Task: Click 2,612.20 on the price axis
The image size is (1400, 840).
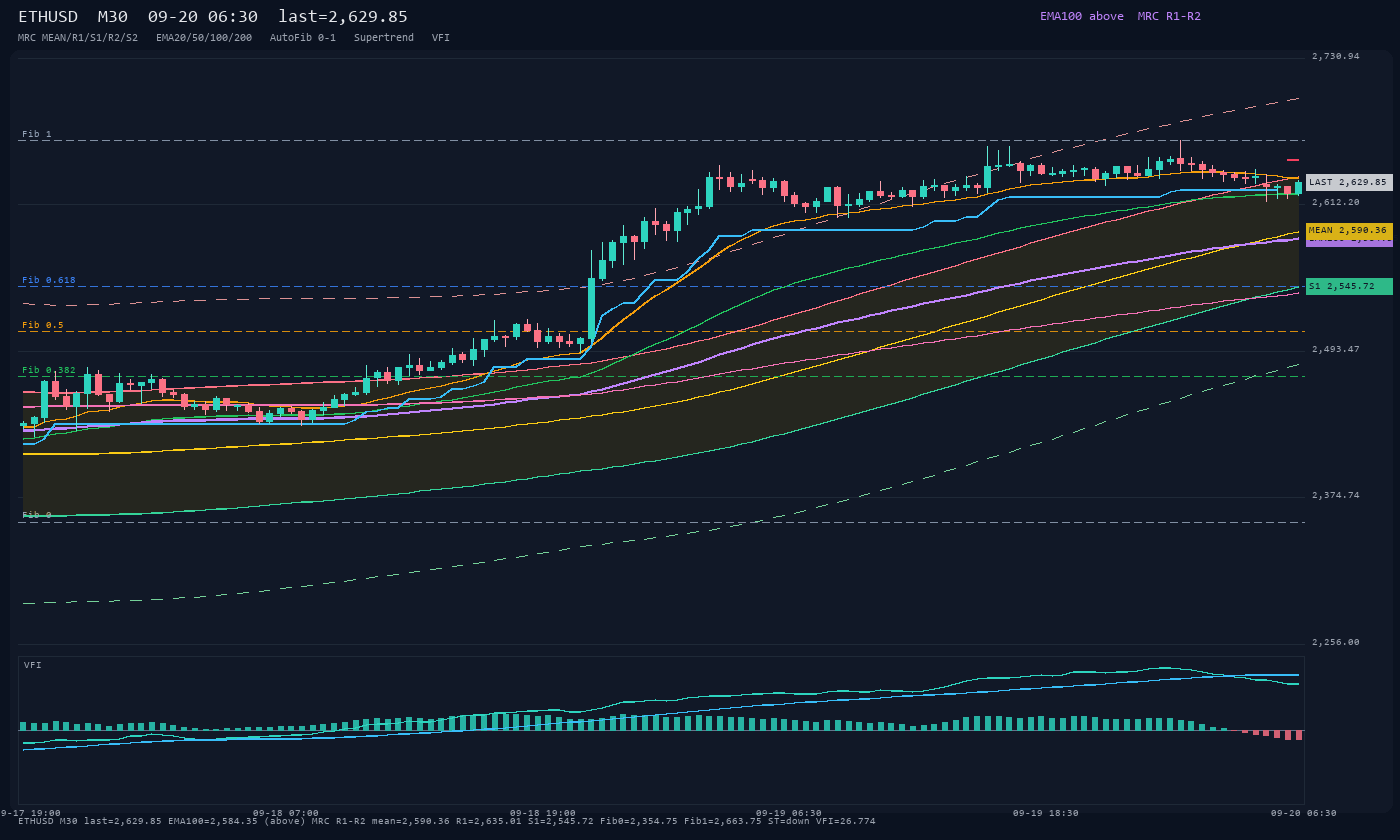Action: (x=1336, y=202)
